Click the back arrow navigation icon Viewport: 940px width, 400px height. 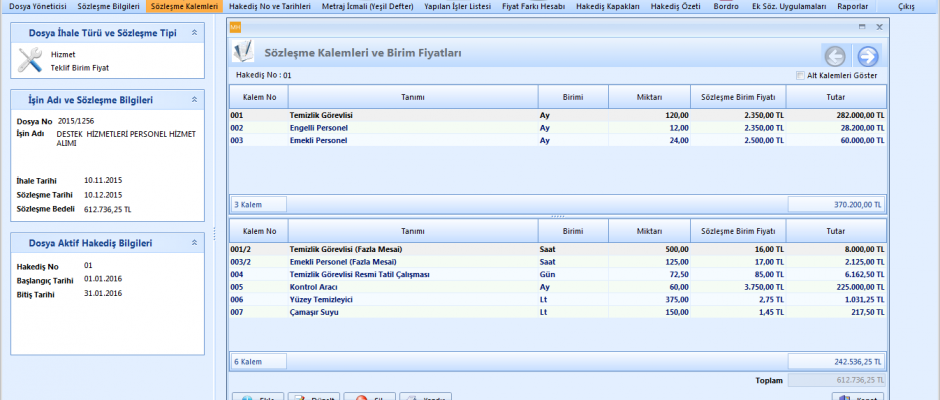pos(834,57)
